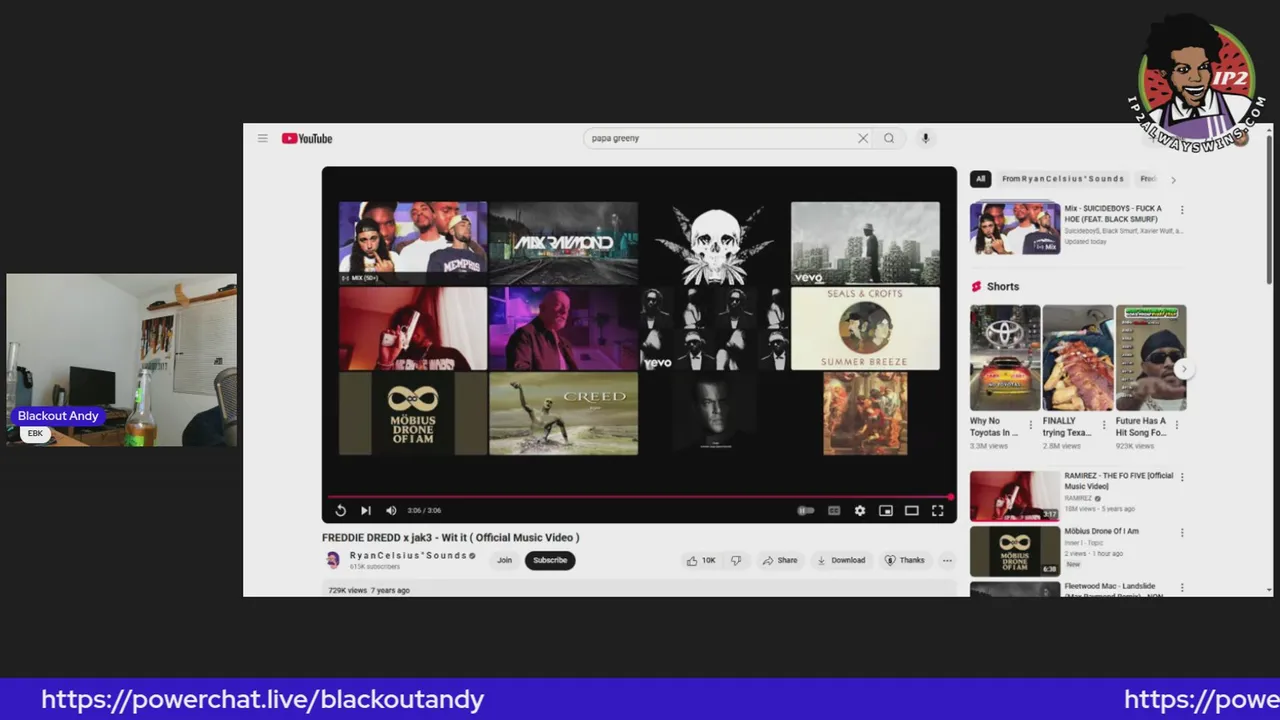Click the skull artwork endscreen tile
Viewport: 1280px width, 720px height.
coord(715,243)
